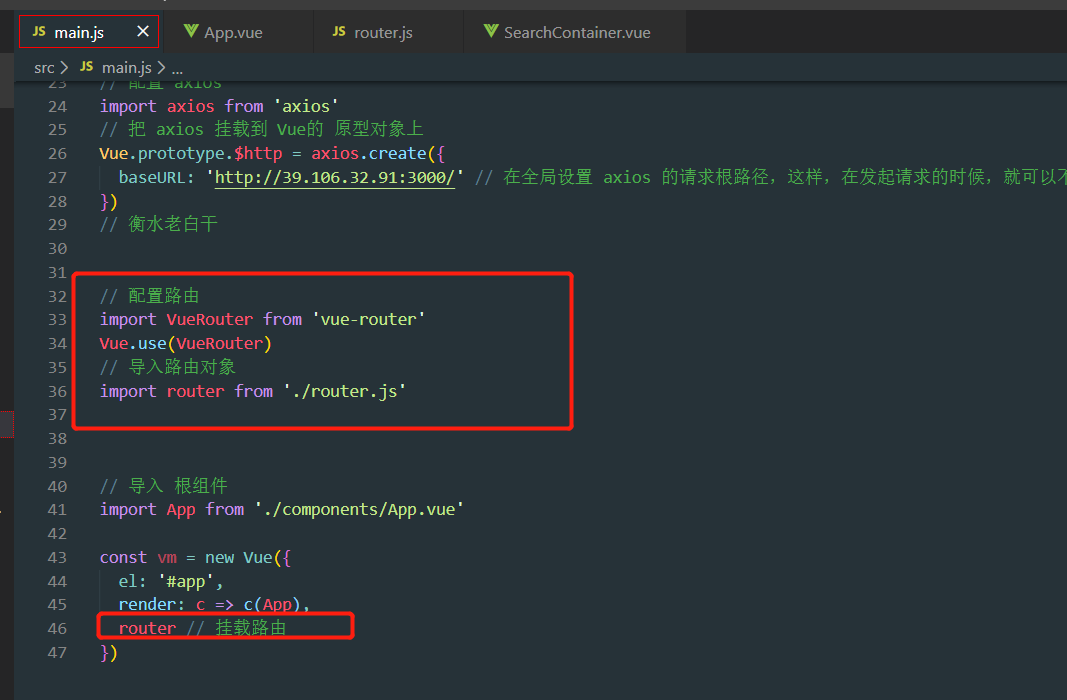Open the router.js tab
Viewport: 1067px width, 700px height.
pos(388,32)
